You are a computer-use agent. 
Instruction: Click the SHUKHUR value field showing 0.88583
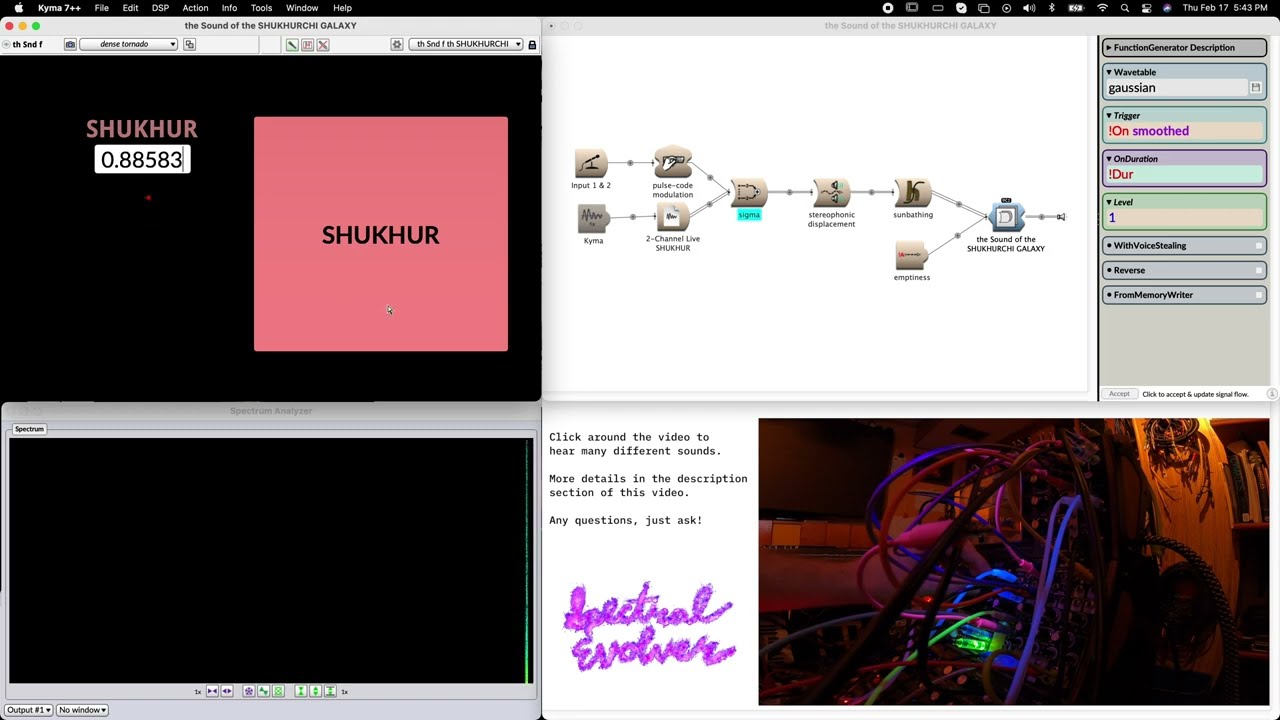click(x=142, y=160)
